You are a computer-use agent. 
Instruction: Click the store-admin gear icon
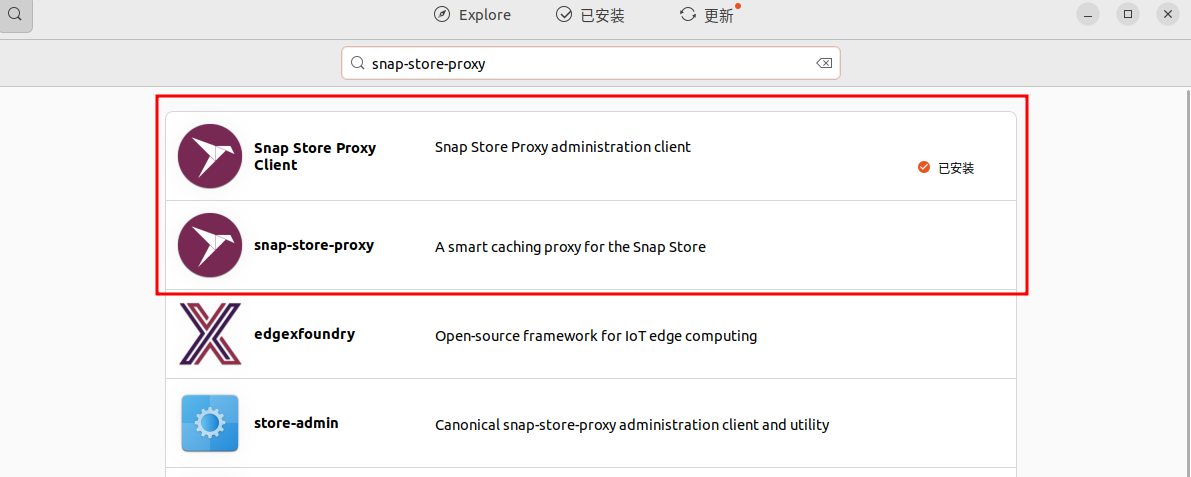210,423
